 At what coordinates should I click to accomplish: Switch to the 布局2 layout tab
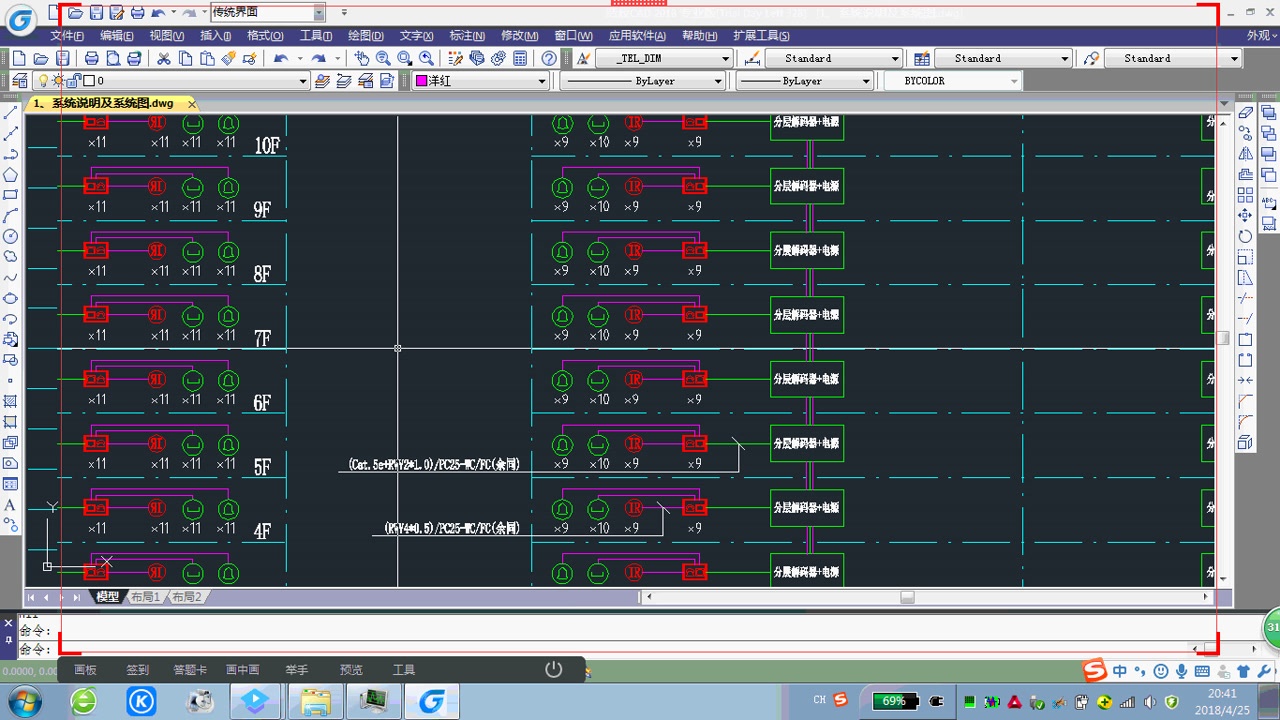(186, 597)
